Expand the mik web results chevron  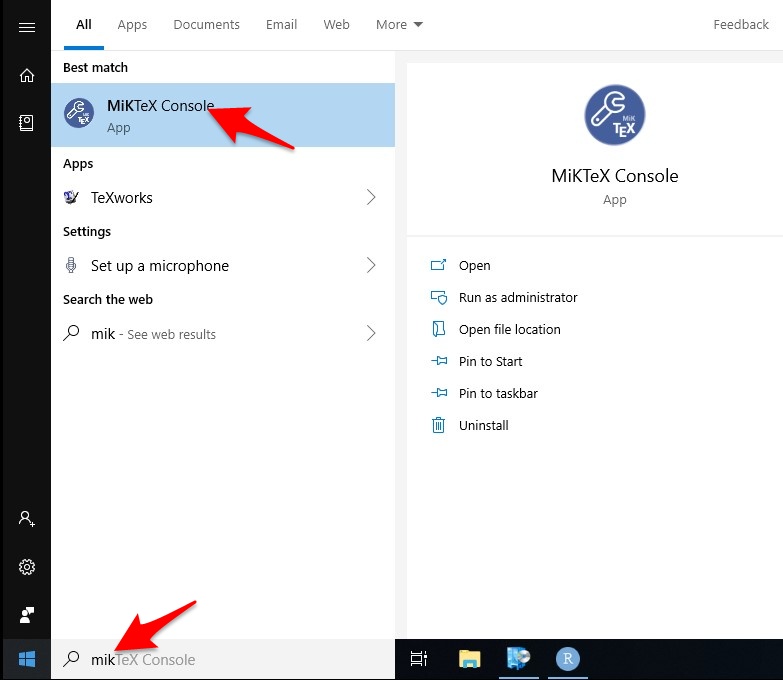coord(371,333)
